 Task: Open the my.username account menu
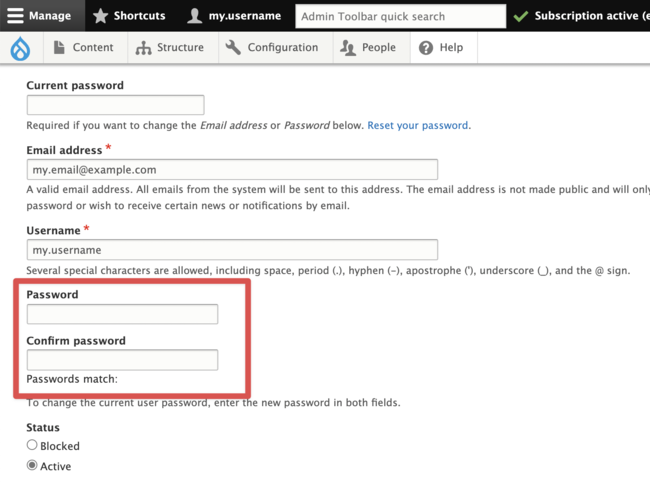tap(245, 16)
